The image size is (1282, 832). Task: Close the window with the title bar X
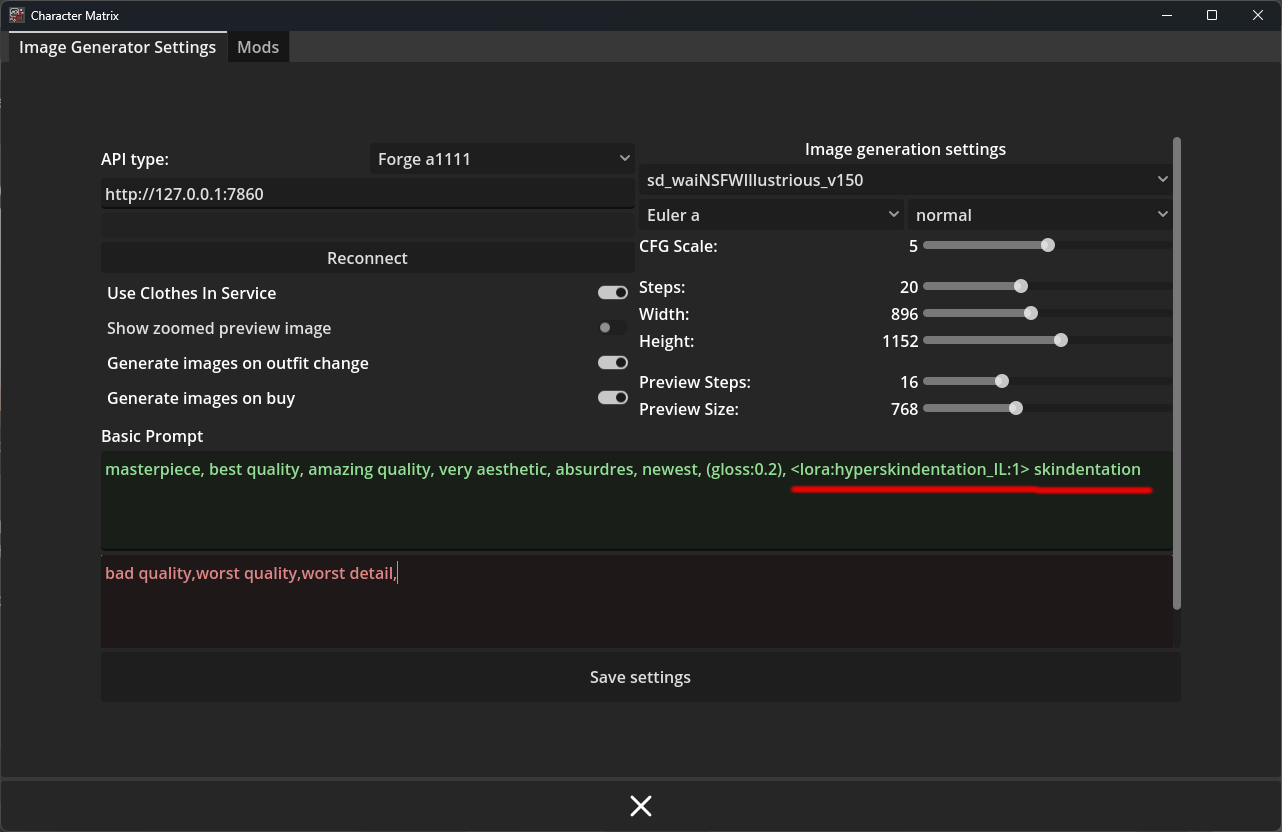click(x=1258, y=15)
